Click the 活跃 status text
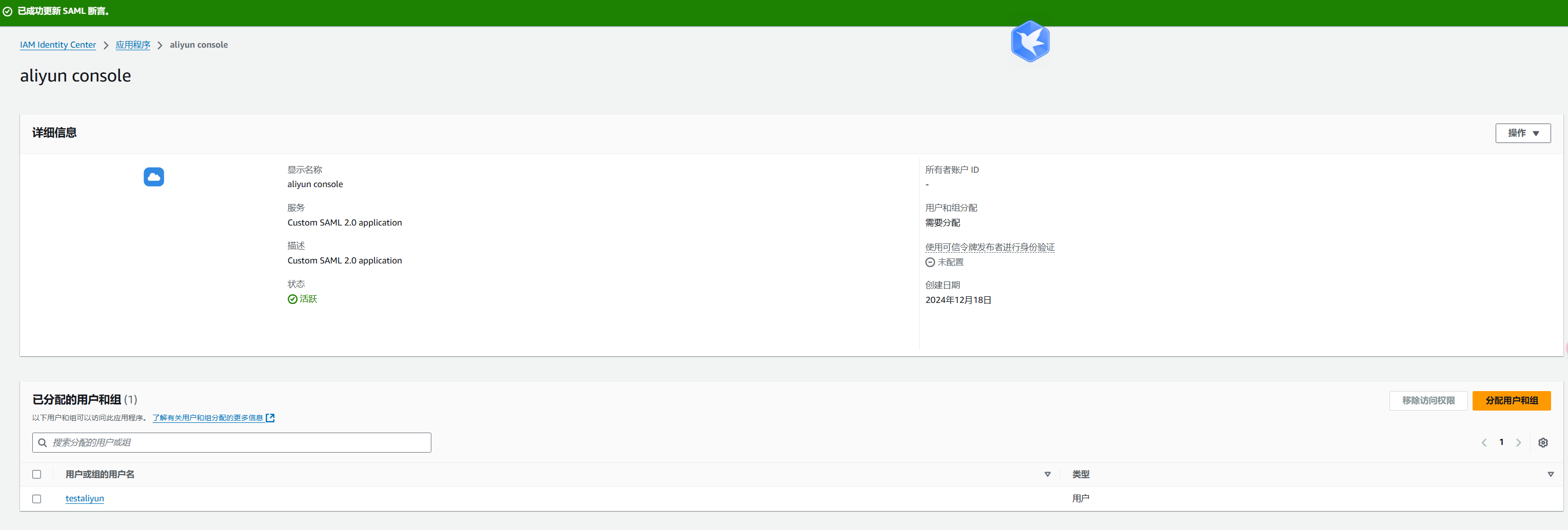This screenshot has width=1568, height=530. point(308,299)
